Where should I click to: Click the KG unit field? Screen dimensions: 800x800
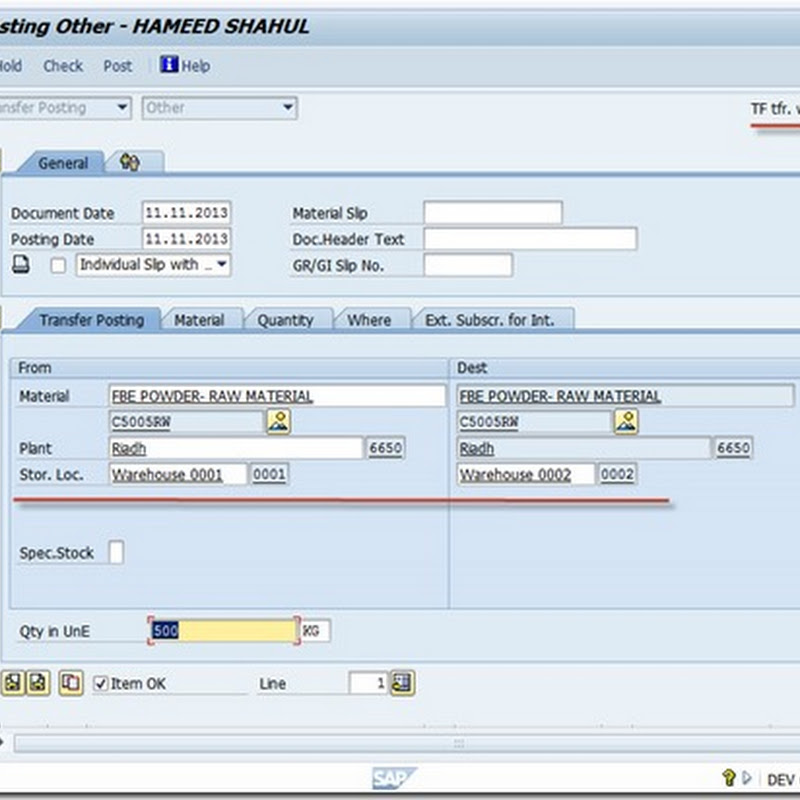pos(315,631)
